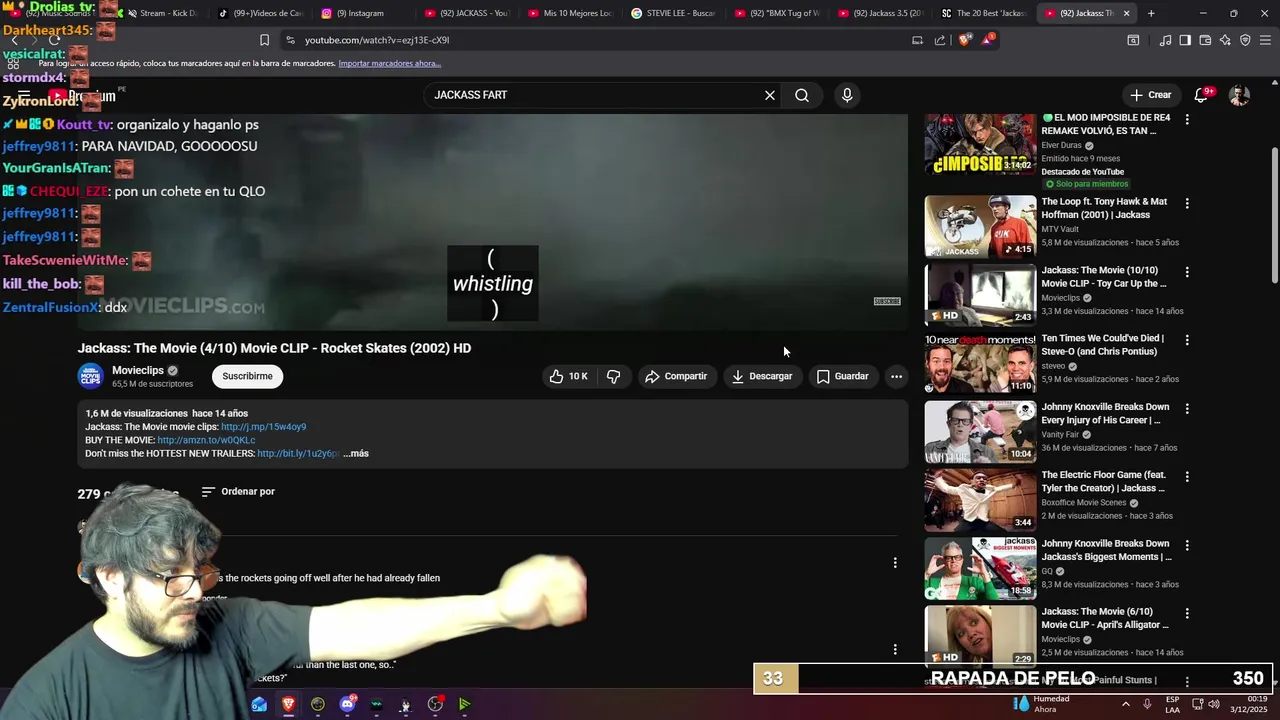Open Brave Shields lion icon

click(964, 40)
